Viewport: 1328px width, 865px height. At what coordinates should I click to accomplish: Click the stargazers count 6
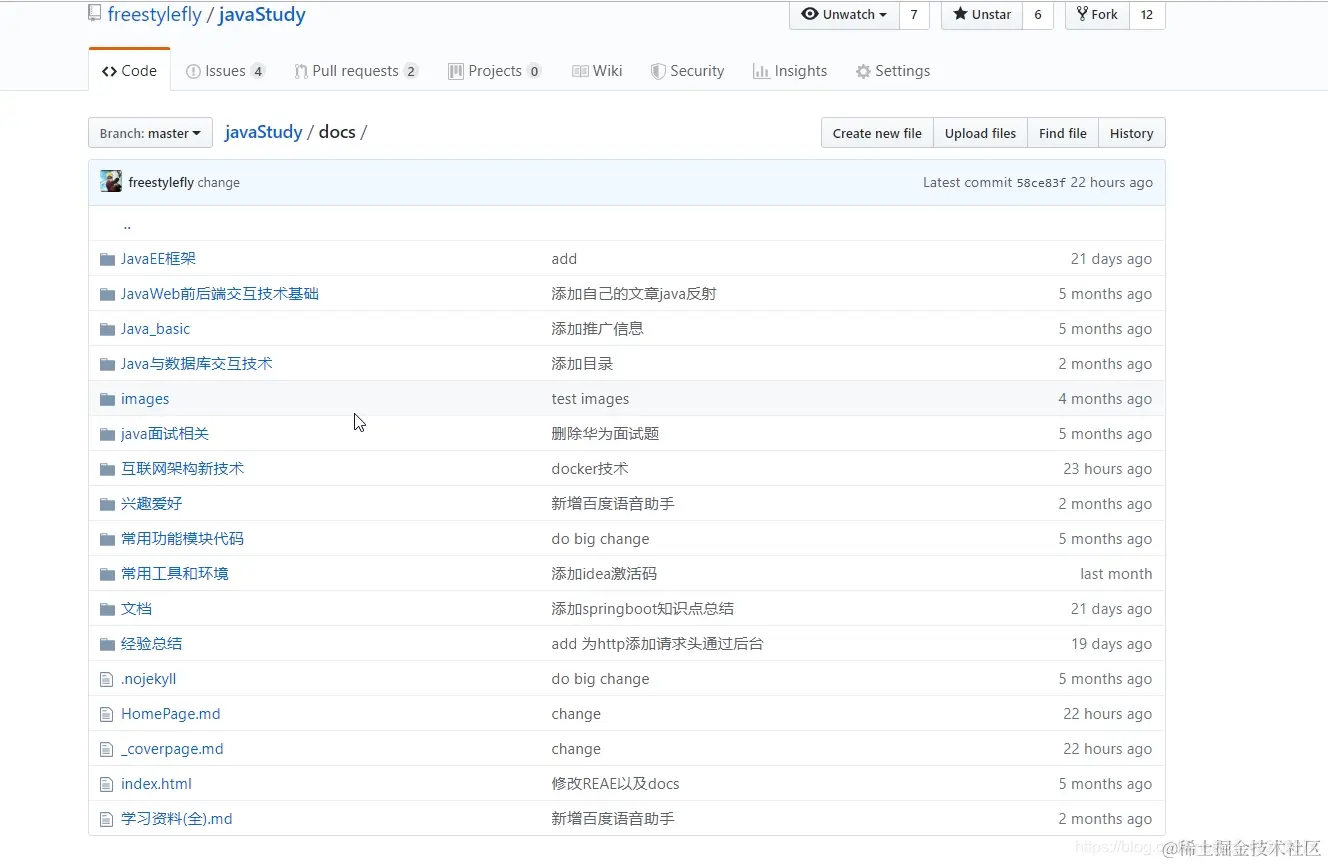point(1038,15)
